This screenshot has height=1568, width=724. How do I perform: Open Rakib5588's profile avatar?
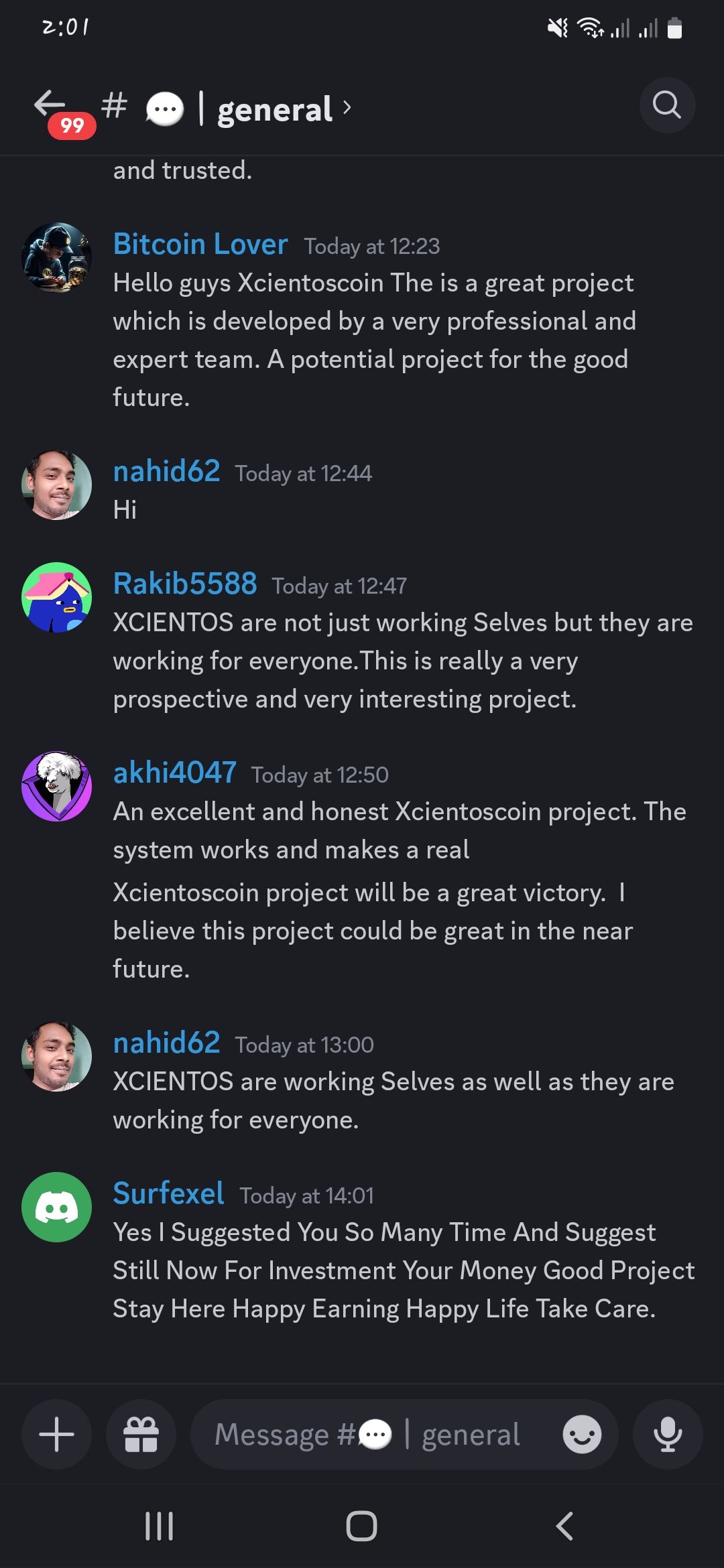coord(57,597)
